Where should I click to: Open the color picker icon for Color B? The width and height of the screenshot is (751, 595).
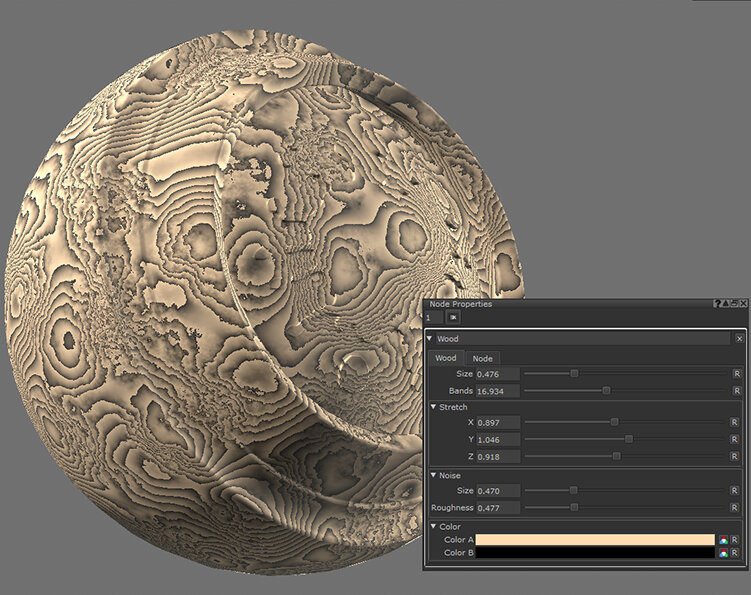point(723,552)
